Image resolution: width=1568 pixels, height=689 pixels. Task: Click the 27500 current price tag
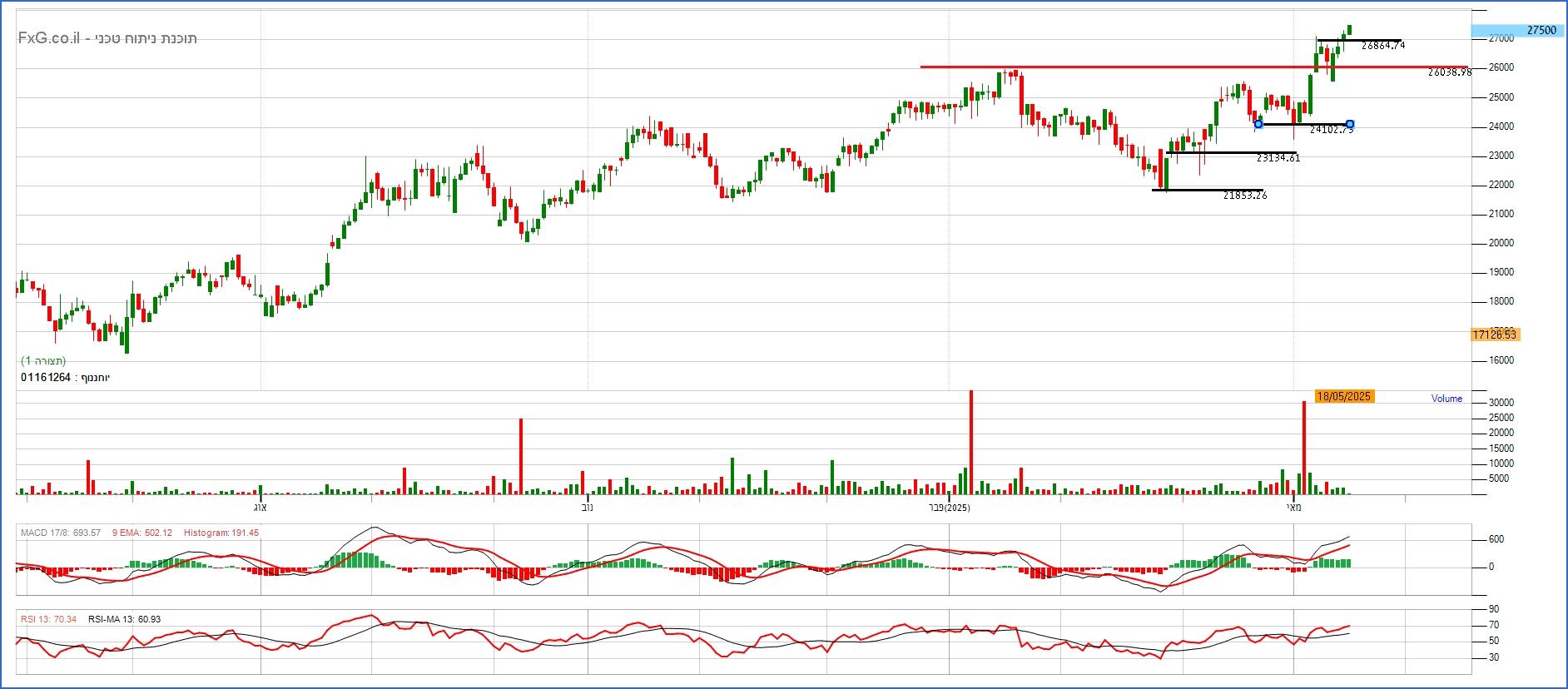(x=1518, y=30)
